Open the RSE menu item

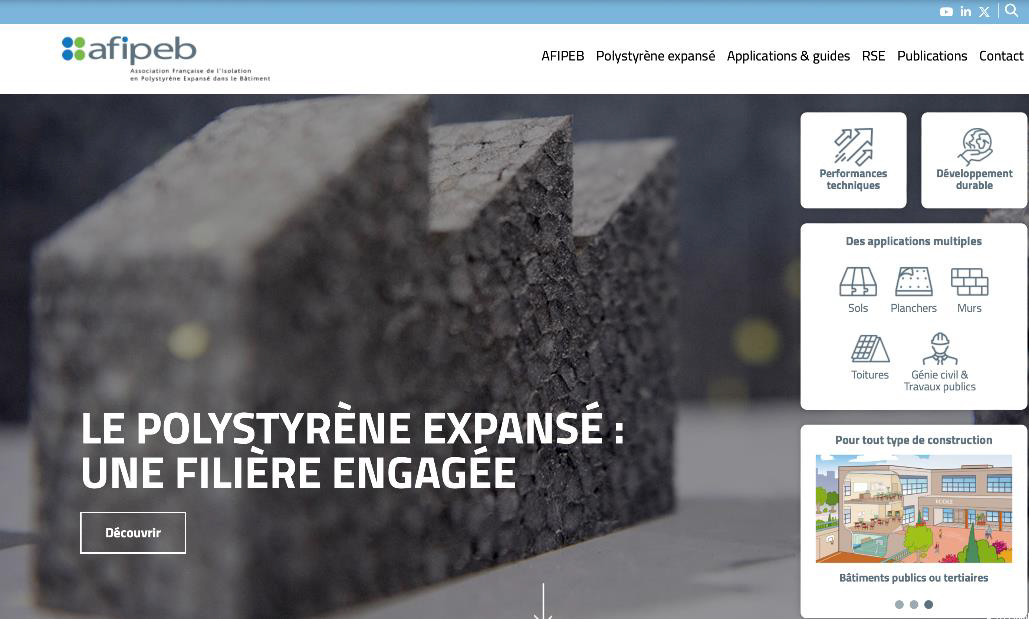(873, 56)
